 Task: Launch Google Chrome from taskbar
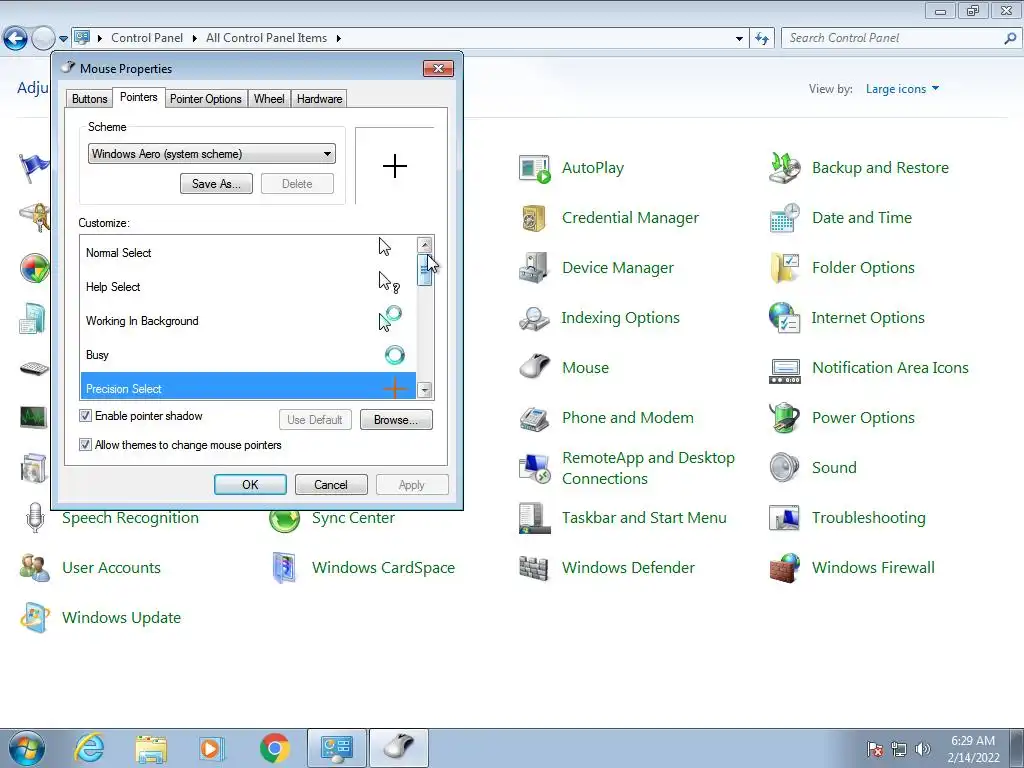pos(274,748)
